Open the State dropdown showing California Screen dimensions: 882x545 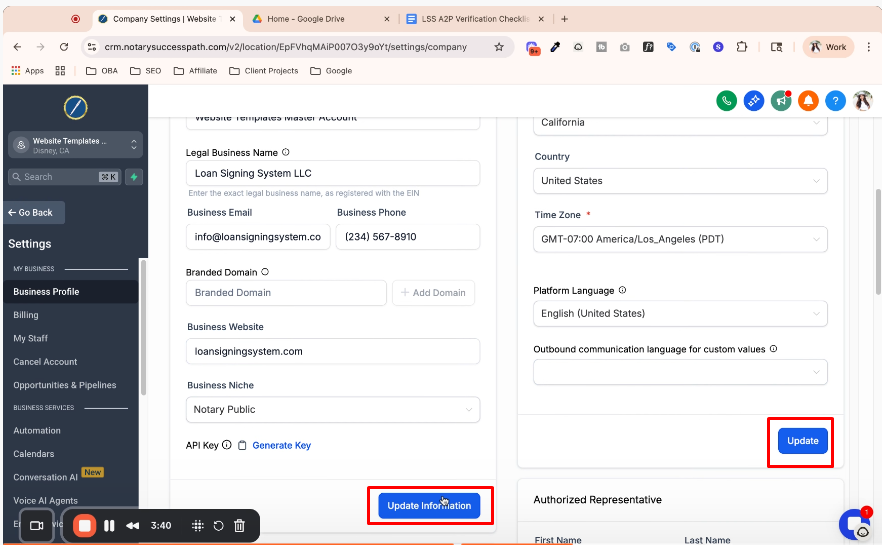click(x=680, y=123)
